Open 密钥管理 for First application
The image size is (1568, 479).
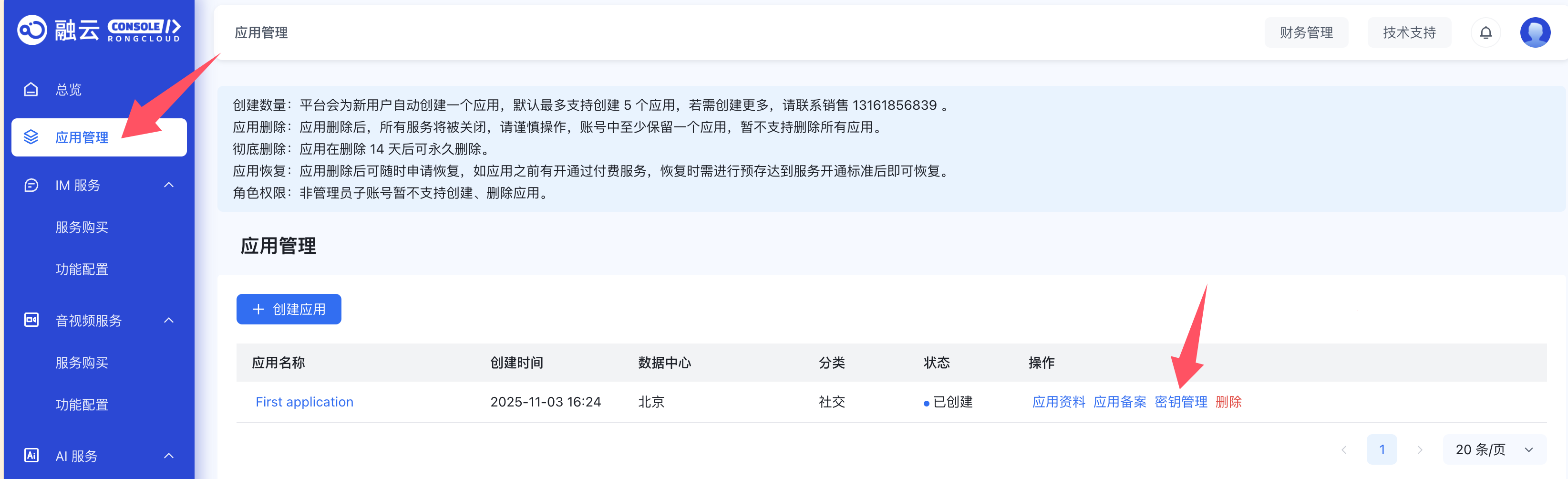1180,402
